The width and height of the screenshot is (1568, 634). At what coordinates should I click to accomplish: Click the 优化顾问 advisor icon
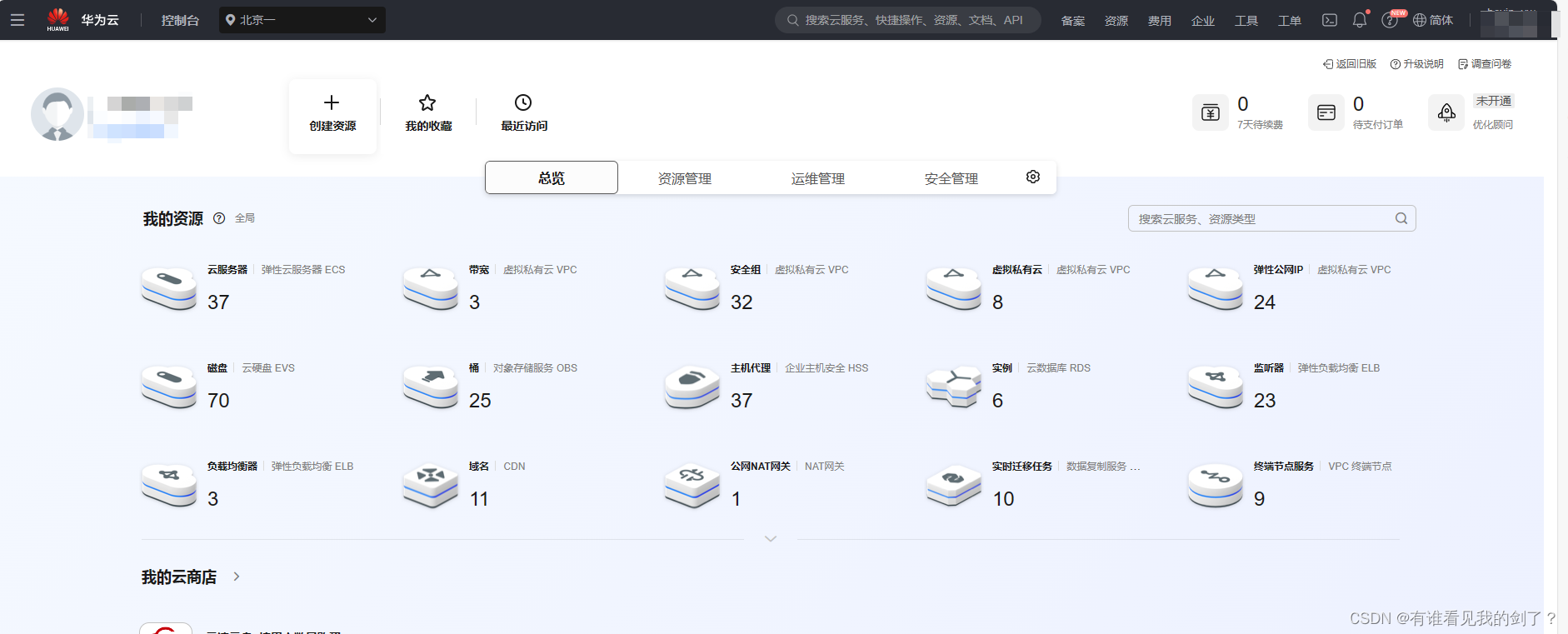coord(1446,112)
